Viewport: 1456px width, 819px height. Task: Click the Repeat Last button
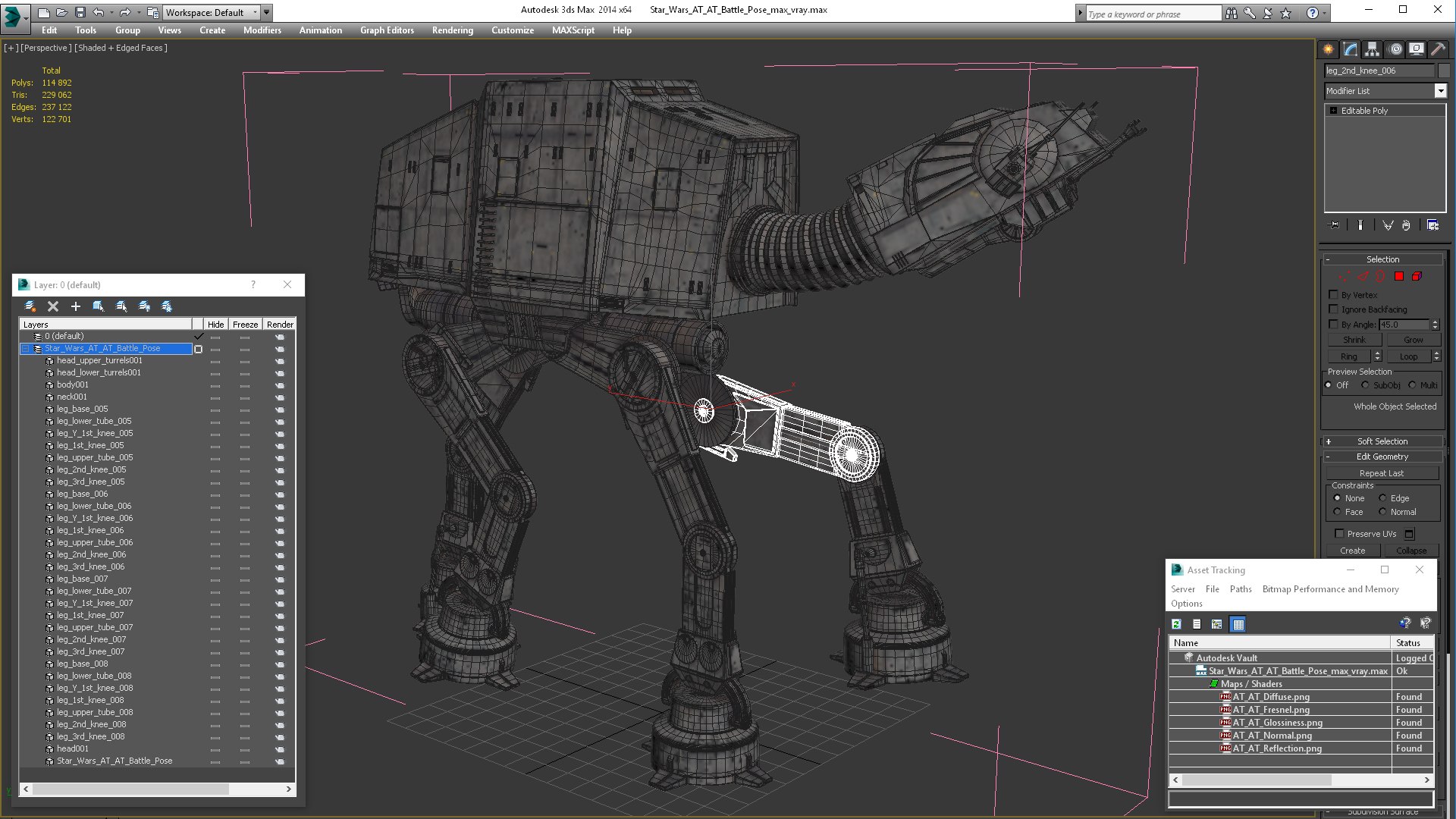(x=1382, y=473)
